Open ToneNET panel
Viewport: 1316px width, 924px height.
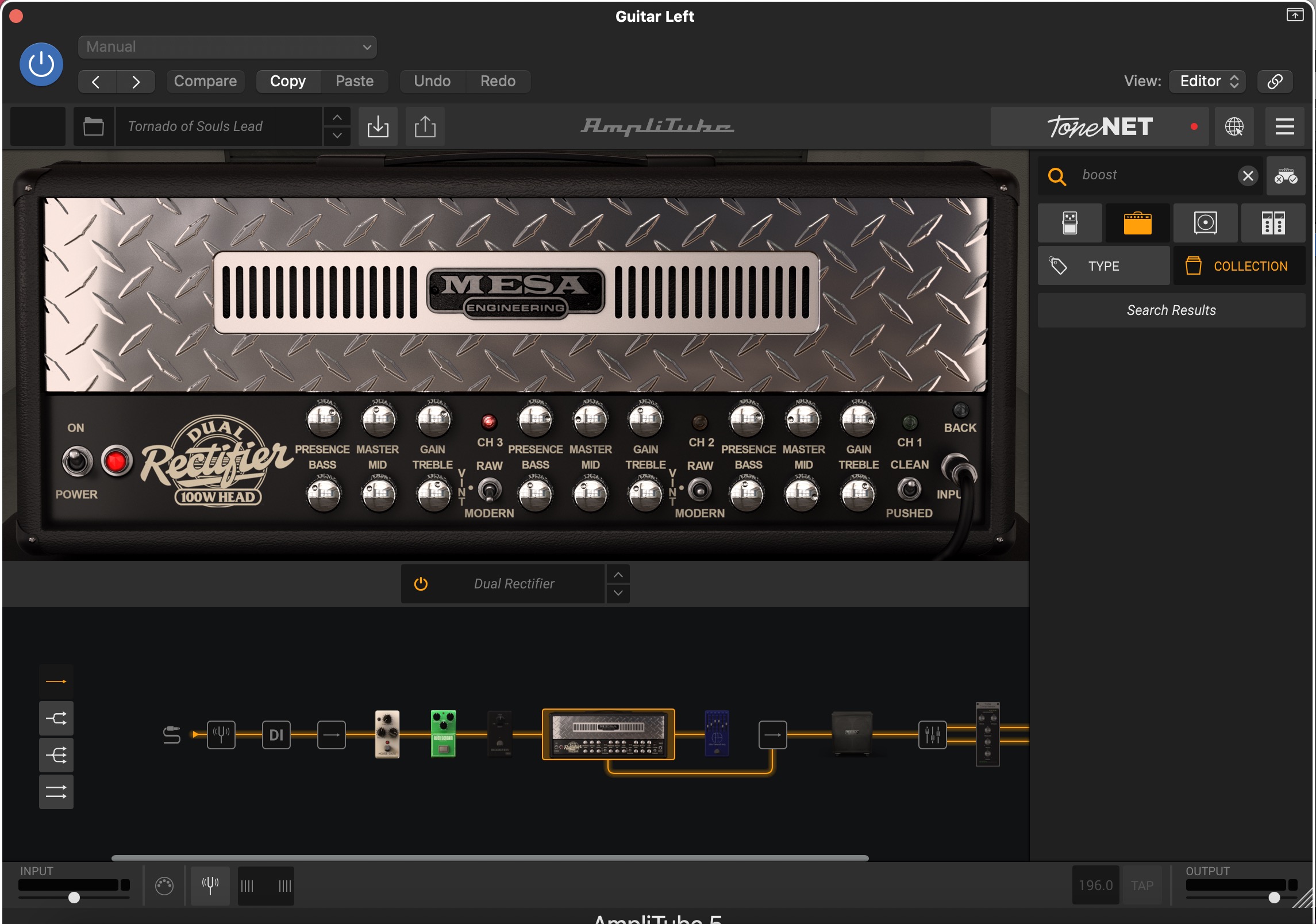[1099, 126]
